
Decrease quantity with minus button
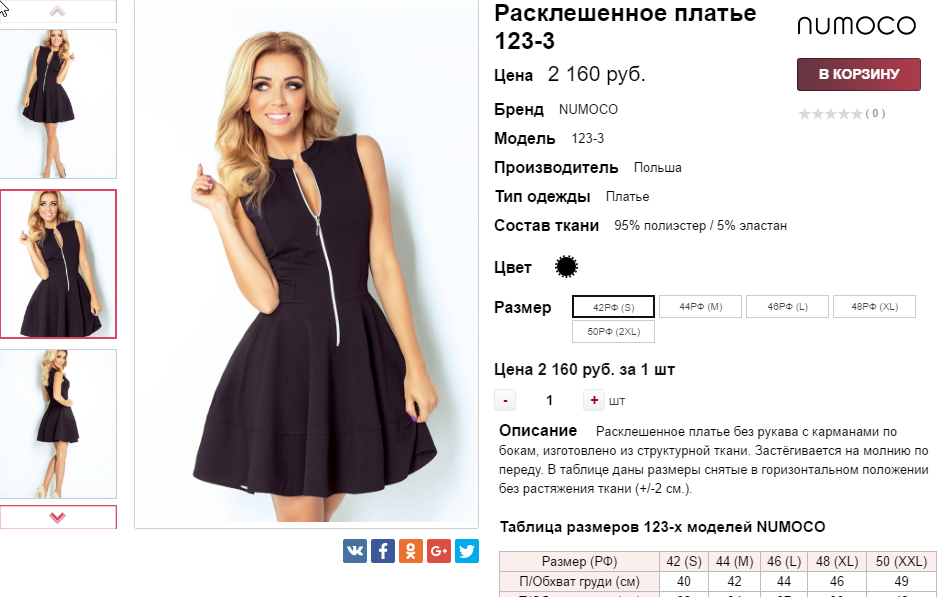click(x=505, y=400)
